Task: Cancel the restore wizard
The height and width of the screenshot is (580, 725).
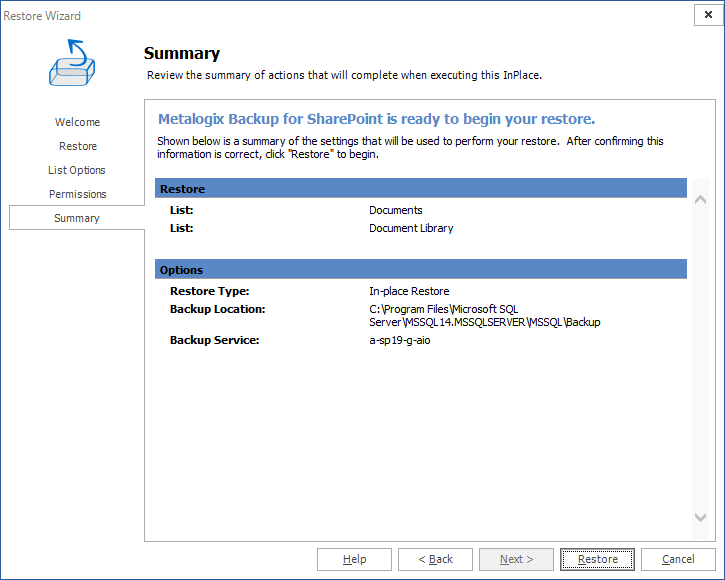Action: pos(678,559)
